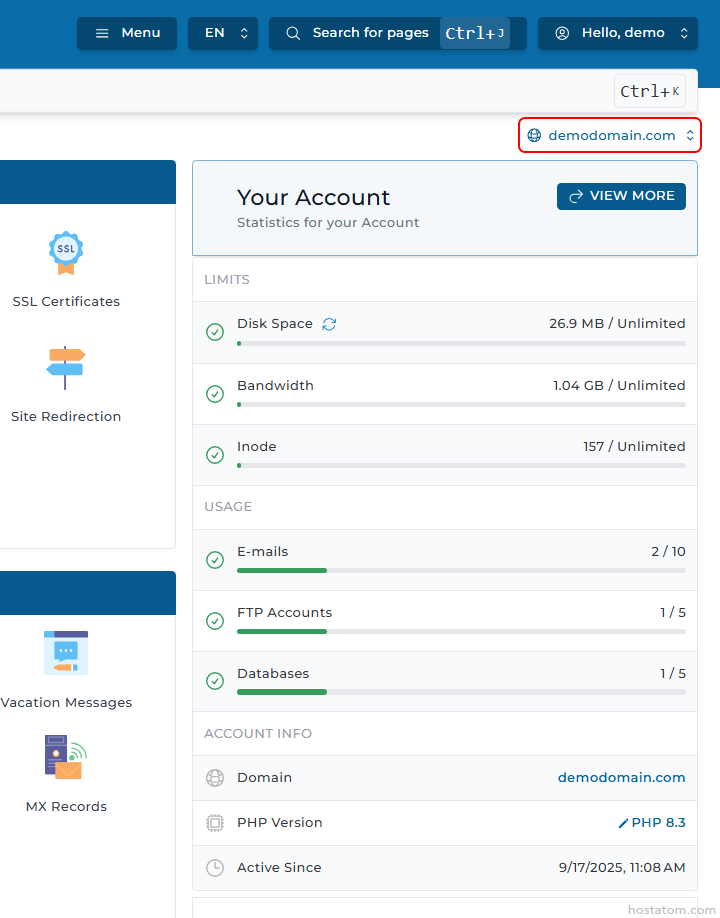Click the search field with Ctrl+K hint
This screenshot has height=918, width=720.
[x=300, y=91]
